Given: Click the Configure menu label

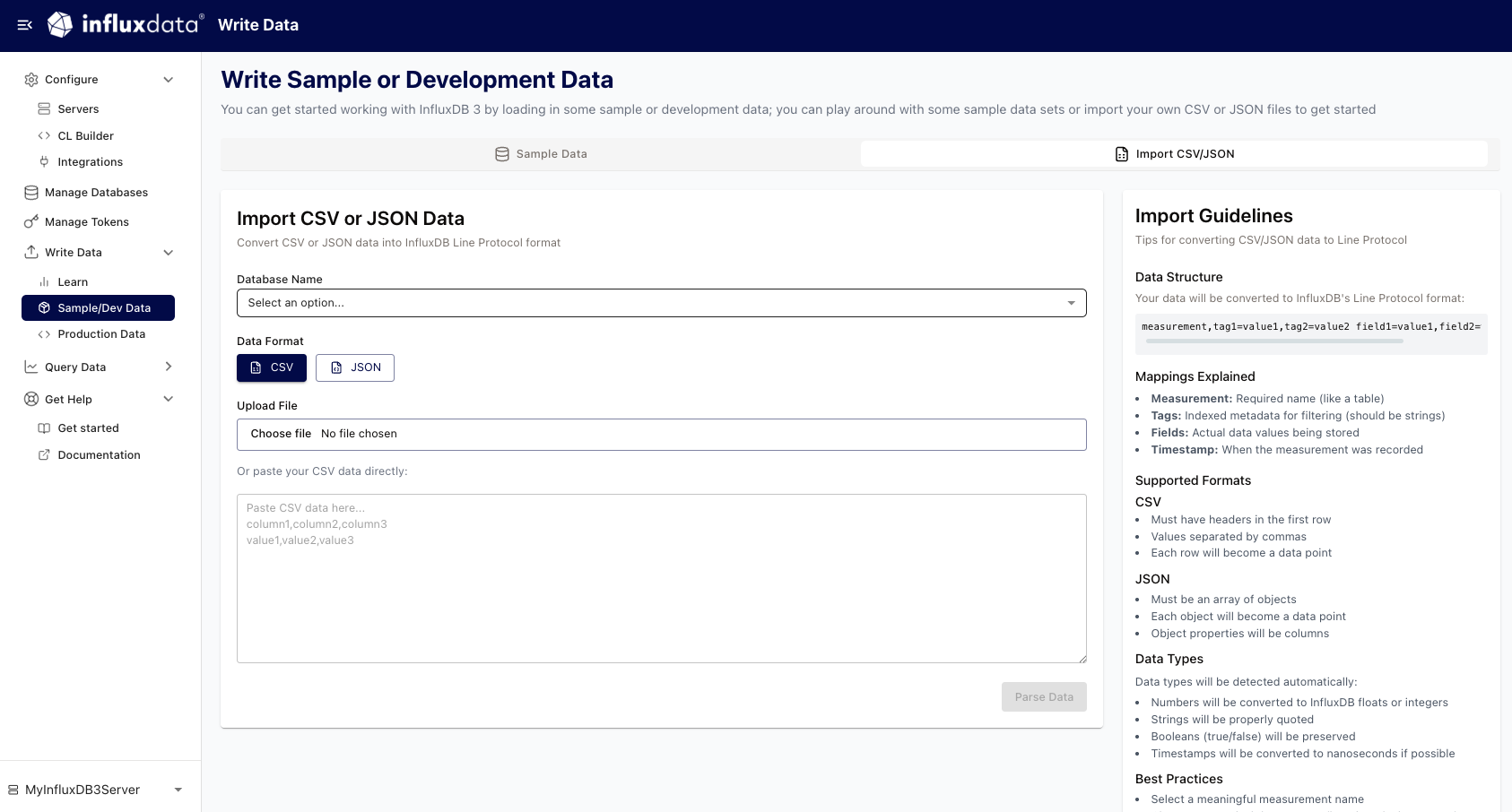Looking at the screenshot, I should click(72, 80).
